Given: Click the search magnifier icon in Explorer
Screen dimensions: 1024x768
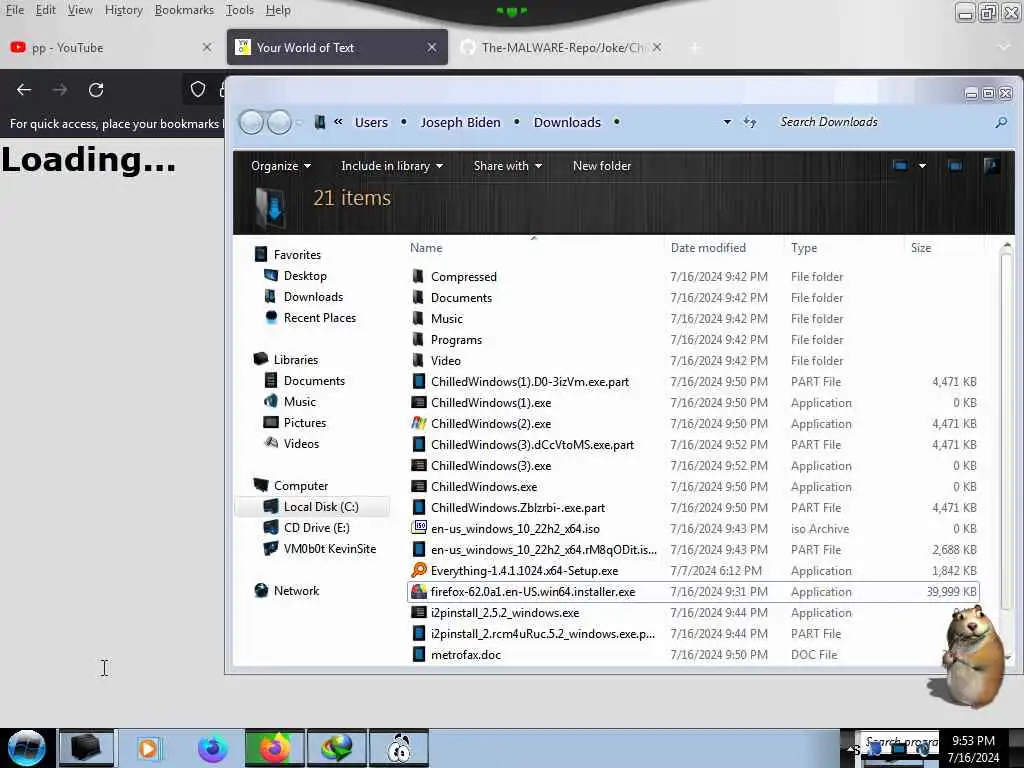Looking at the screenshot, I should (1001, 122).
